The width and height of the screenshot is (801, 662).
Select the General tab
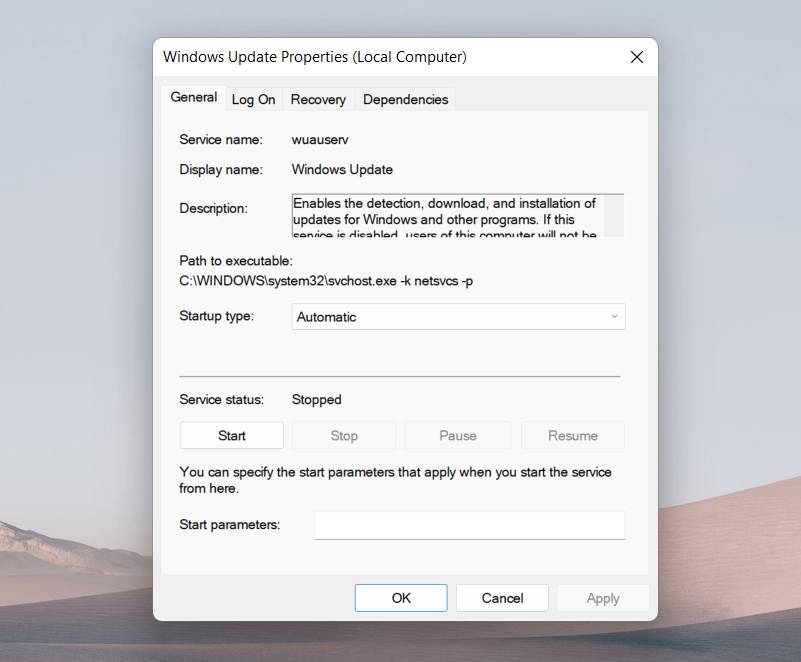coord(193,97)
